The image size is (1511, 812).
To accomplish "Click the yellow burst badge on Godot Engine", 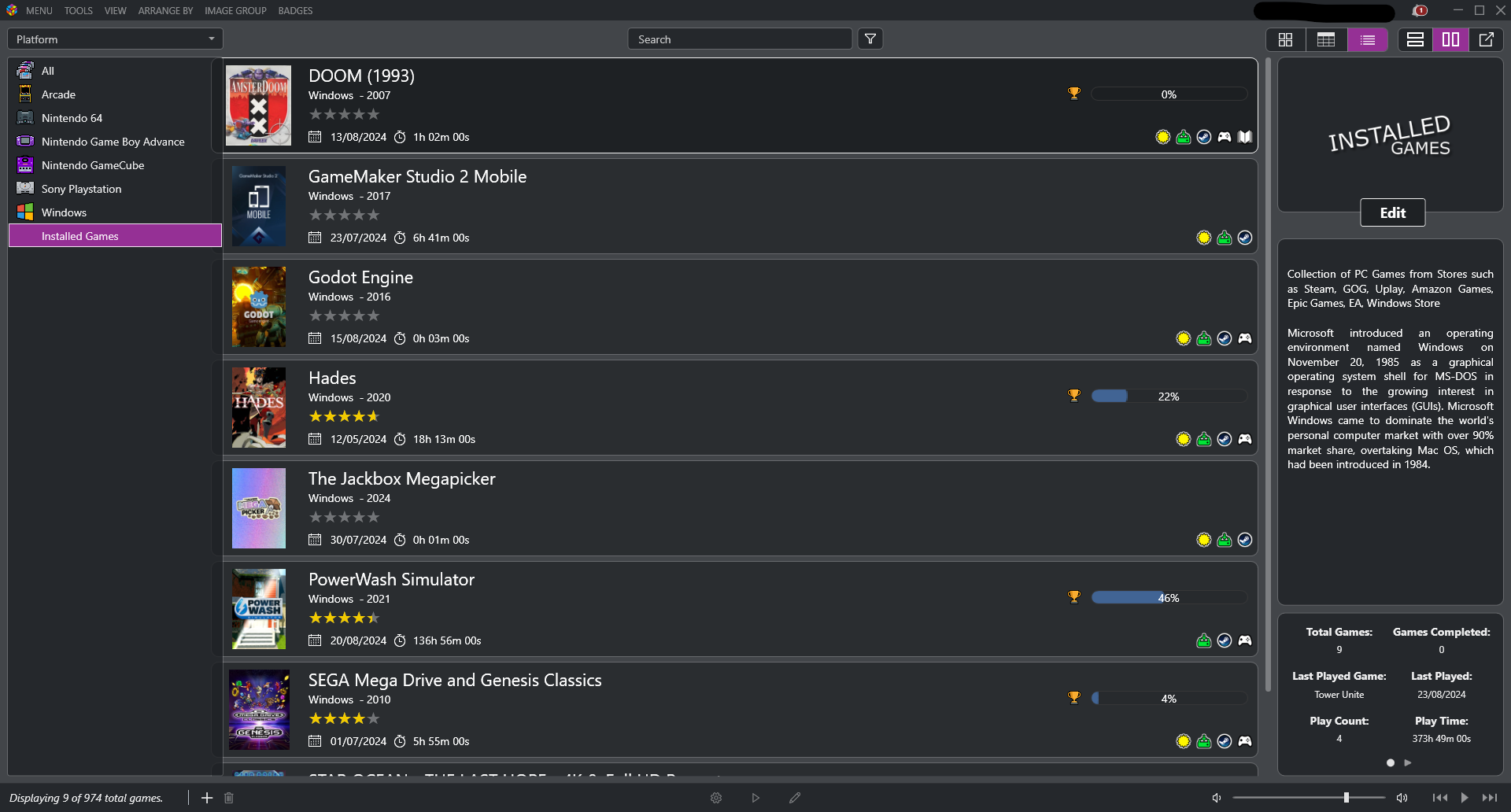I will (x=1184, y=338).
